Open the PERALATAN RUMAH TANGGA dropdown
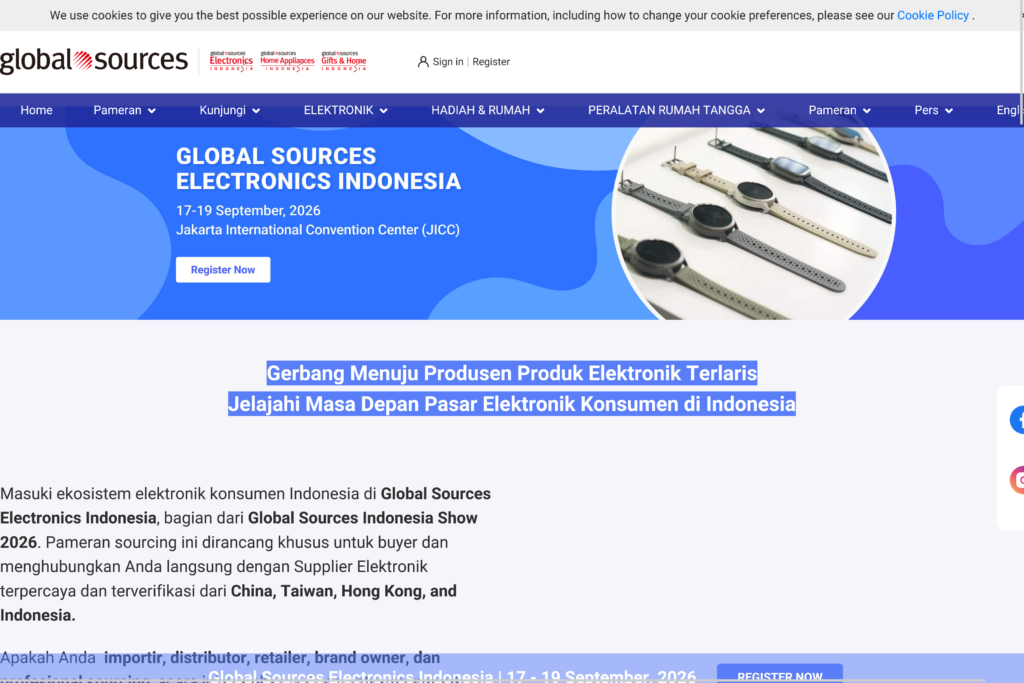 676,110
